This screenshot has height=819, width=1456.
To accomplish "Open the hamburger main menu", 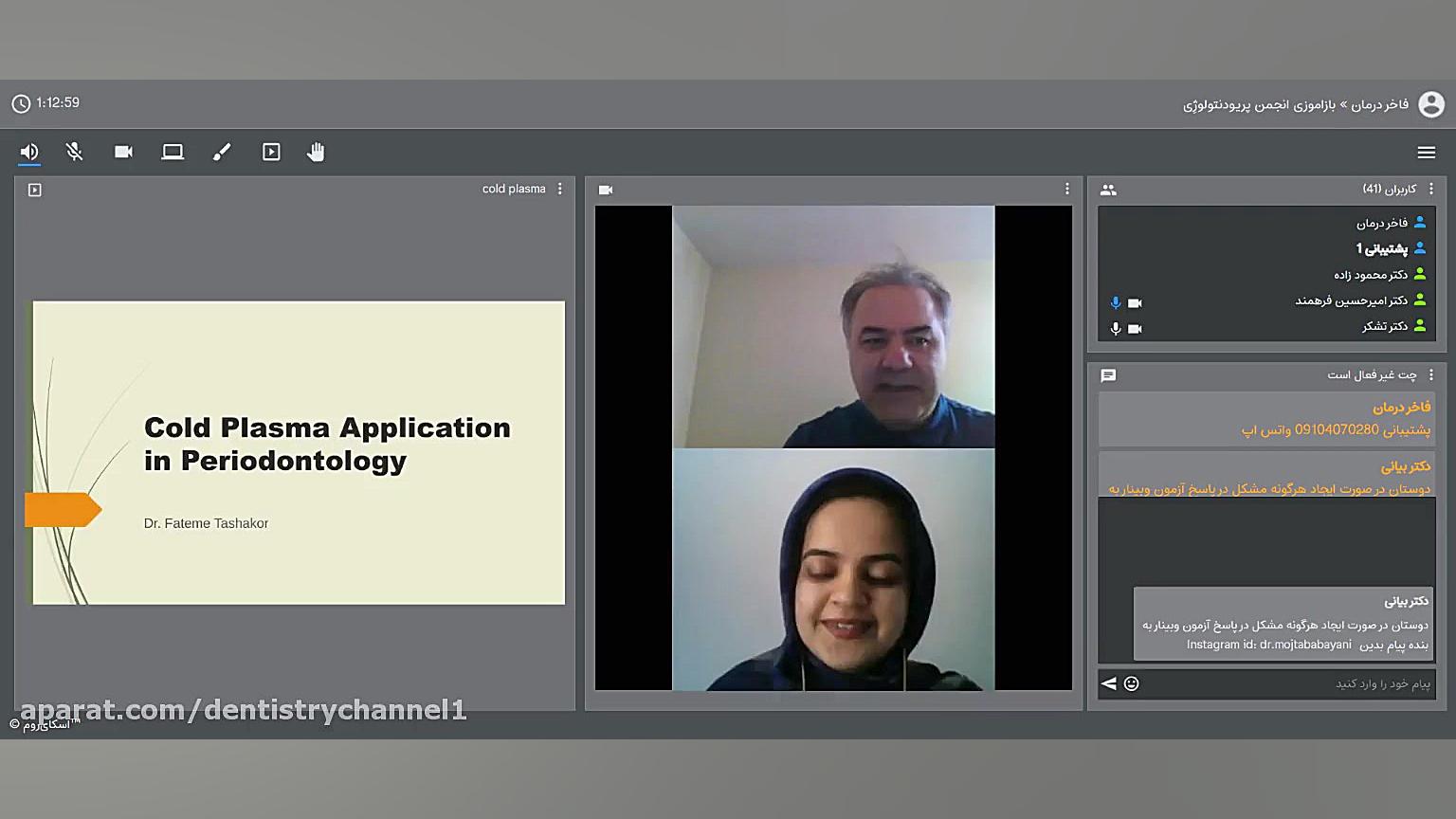I will [1426, 152].
